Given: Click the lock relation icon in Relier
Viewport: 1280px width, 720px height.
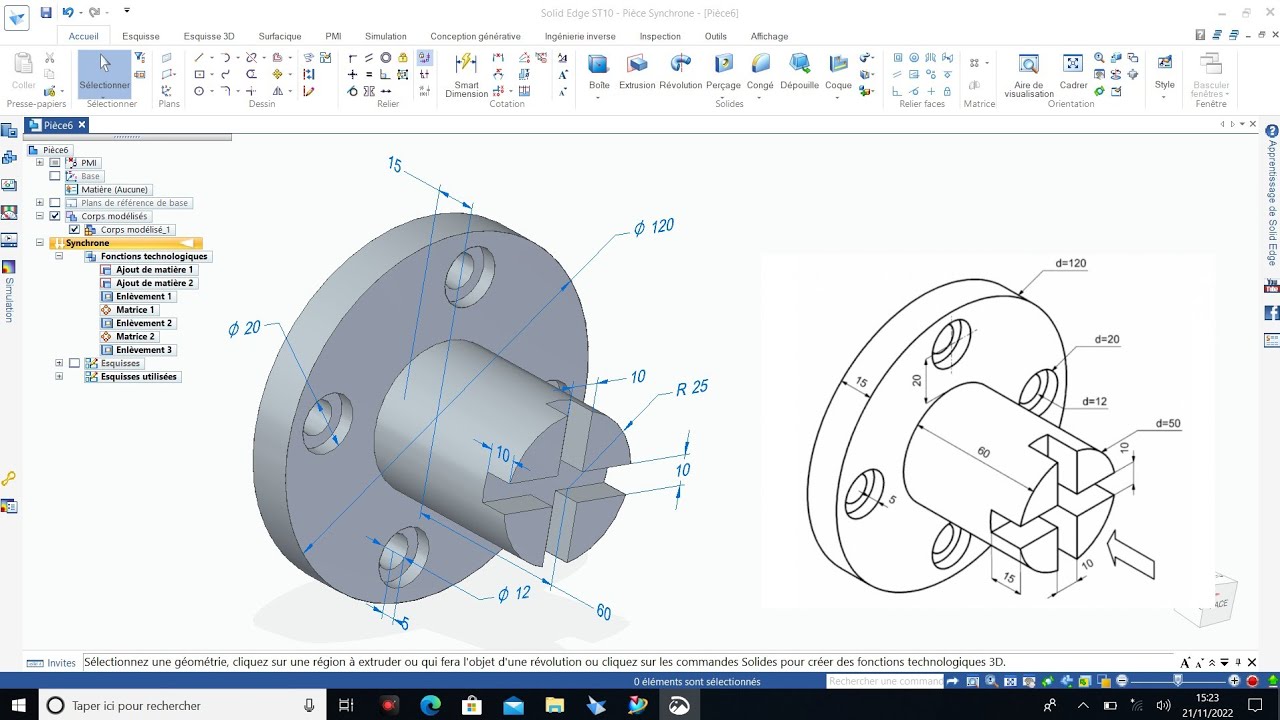Looking at the screenshot, I should click(402, 58).
